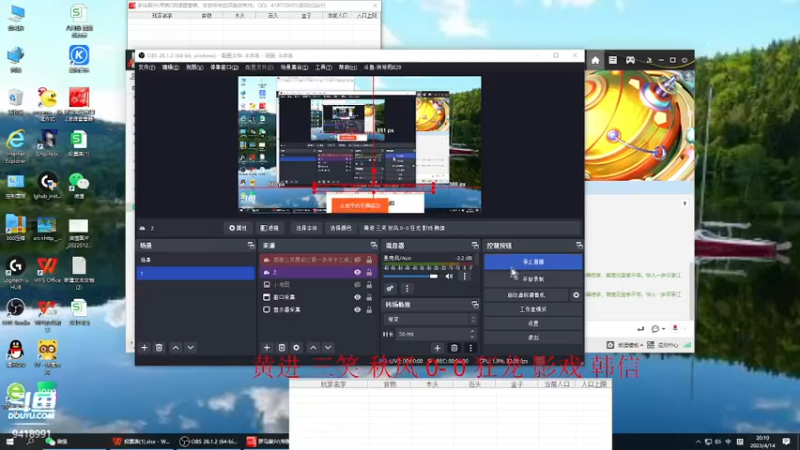Move the selected scene down
This screenshot has width=800, height=450.
(190, 348)
